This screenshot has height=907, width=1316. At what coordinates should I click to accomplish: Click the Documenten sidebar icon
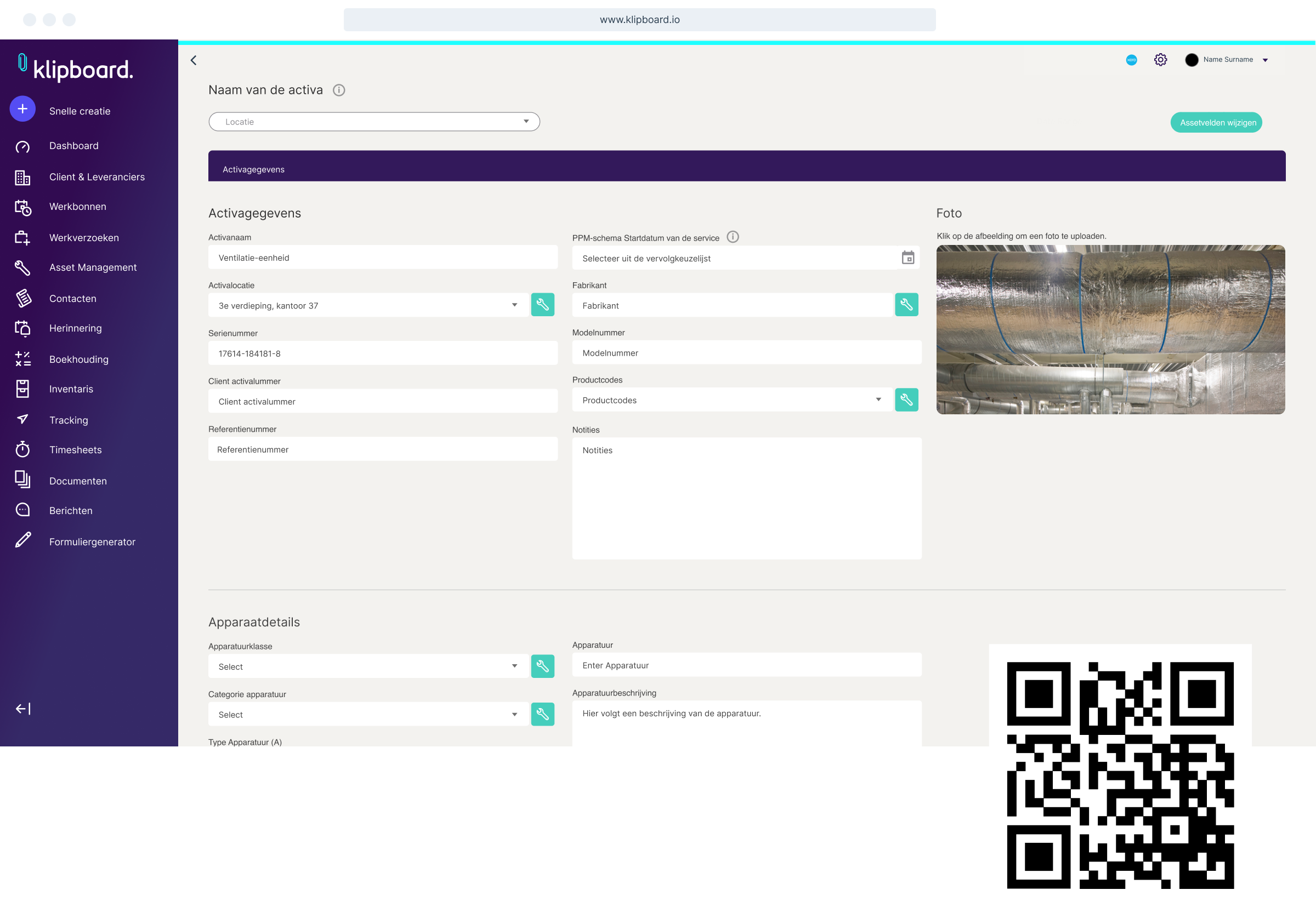(x=22, y=480)
